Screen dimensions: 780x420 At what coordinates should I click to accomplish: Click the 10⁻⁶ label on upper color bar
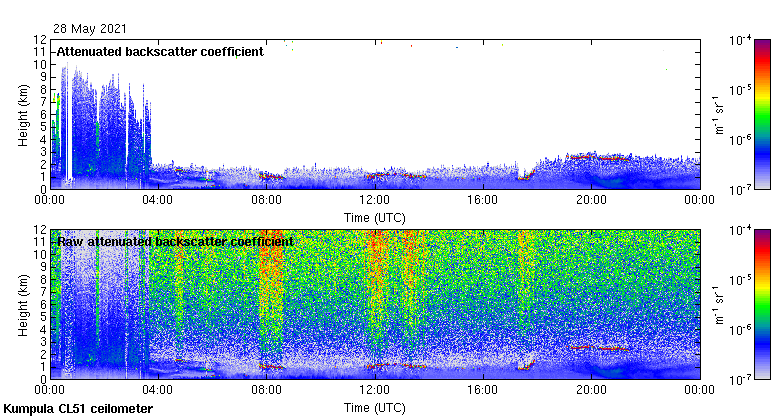tap(740, 139)
